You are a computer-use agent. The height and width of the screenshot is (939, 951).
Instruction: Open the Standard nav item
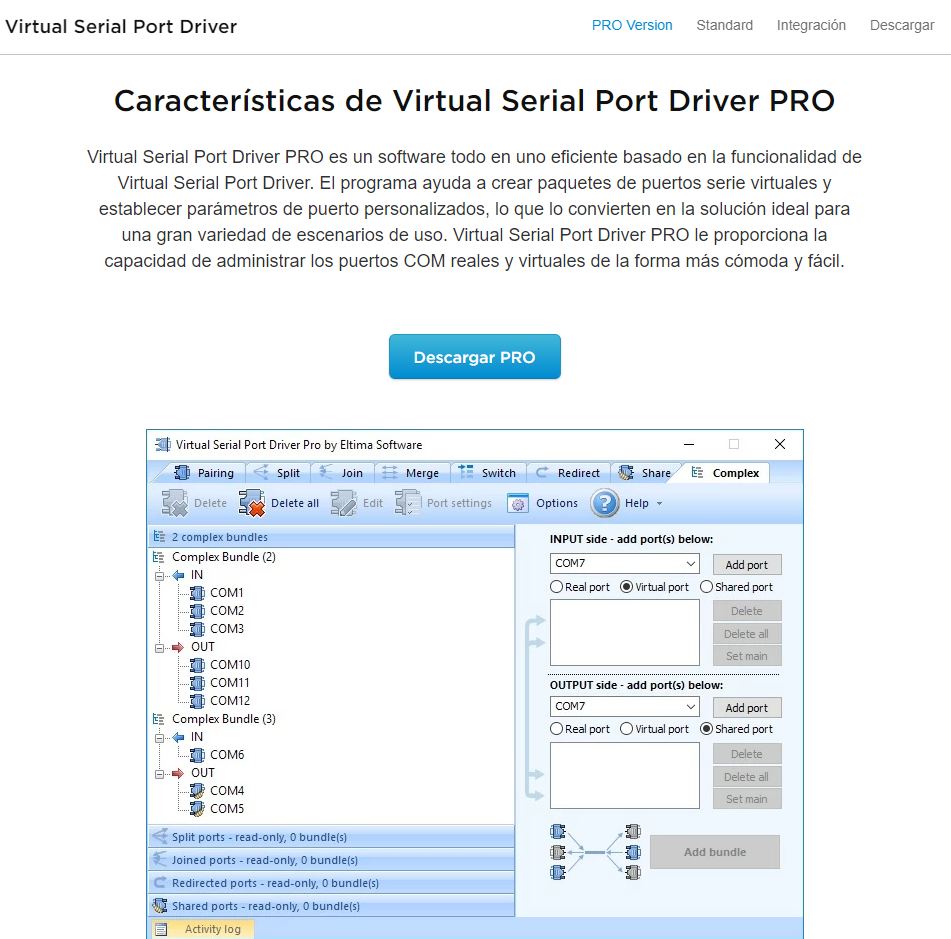(x=724, y=25)
